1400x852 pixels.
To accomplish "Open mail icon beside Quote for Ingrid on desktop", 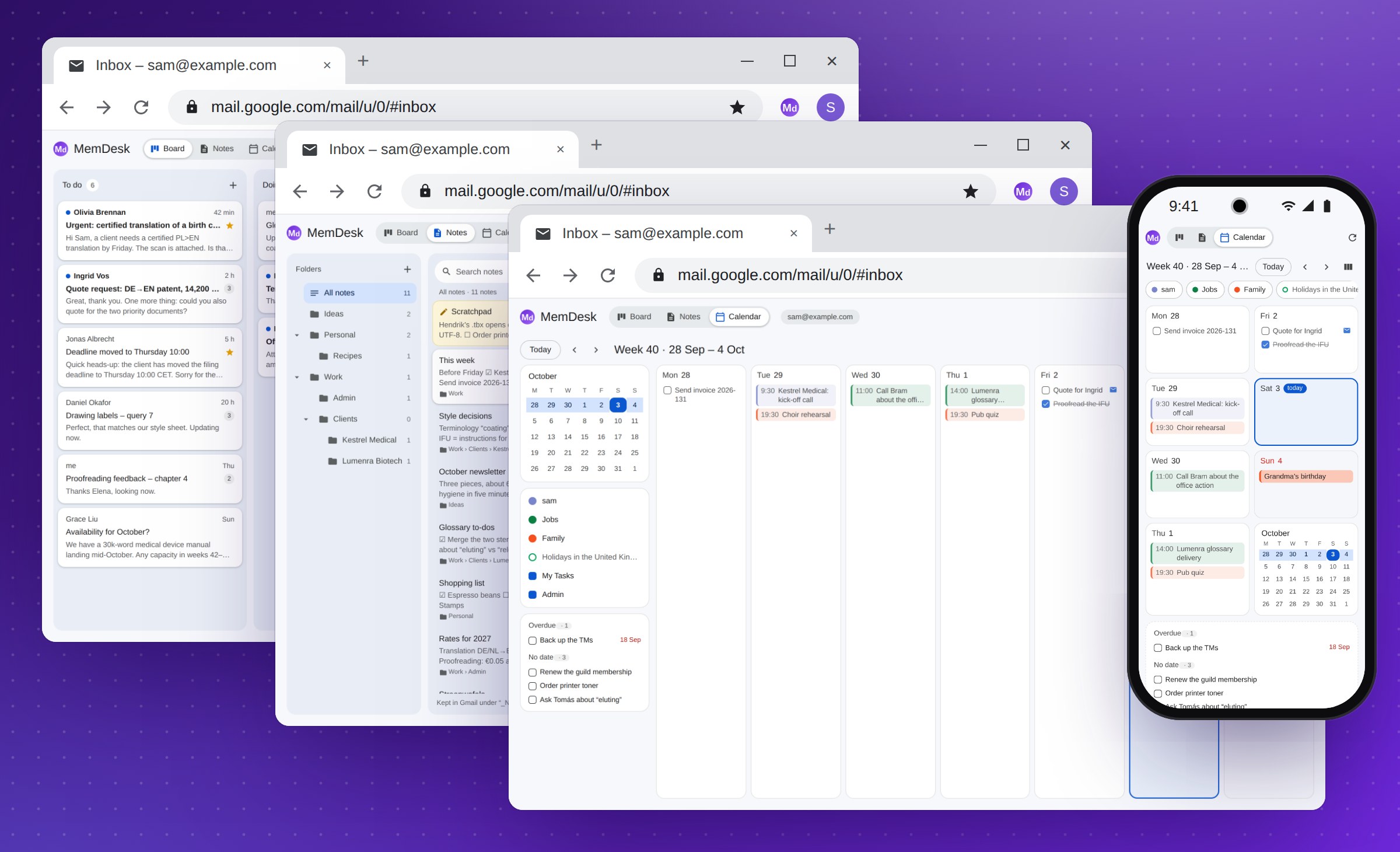I will (1113, 390).
